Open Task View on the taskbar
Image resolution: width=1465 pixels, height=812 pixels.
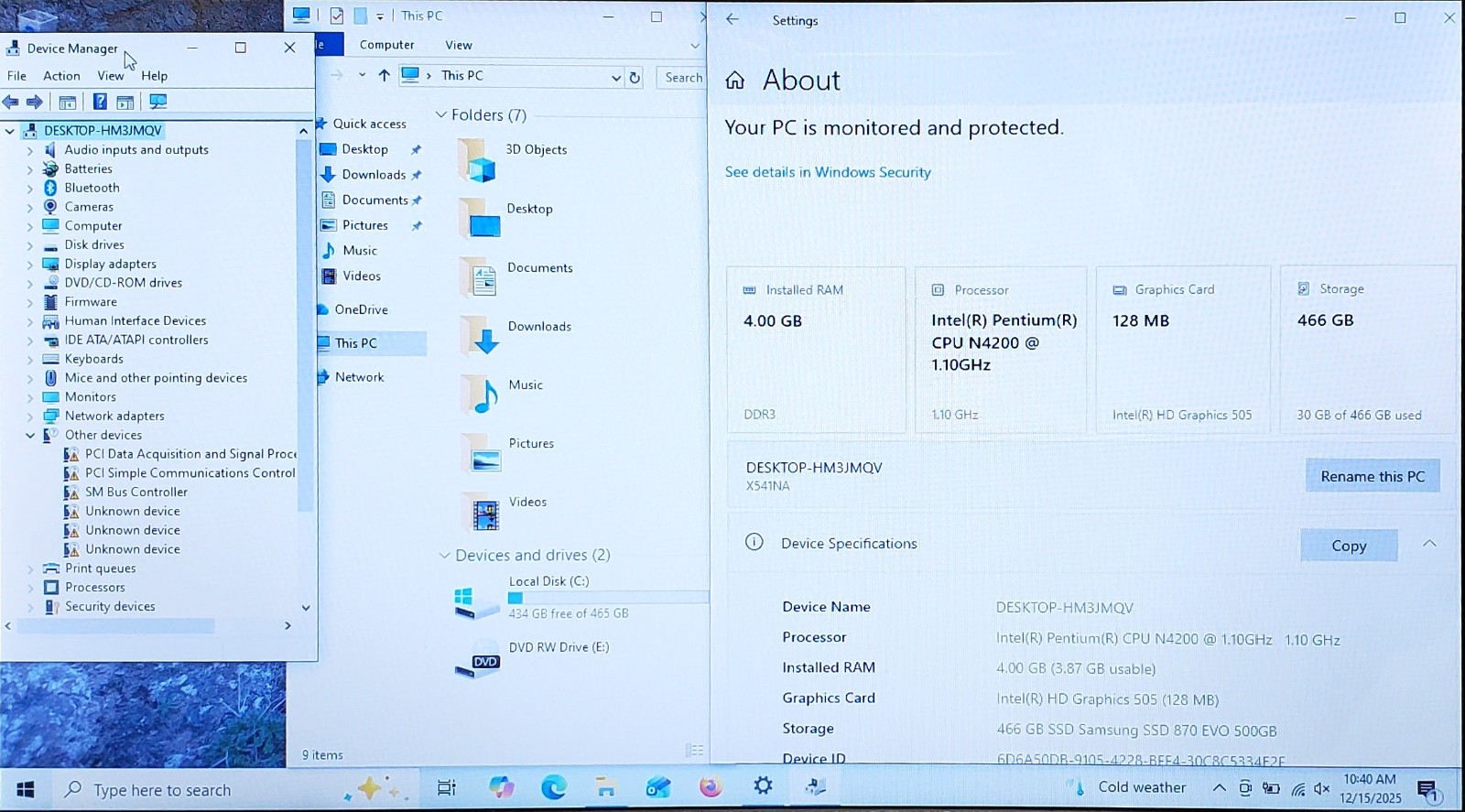click(x=447, y=787)
